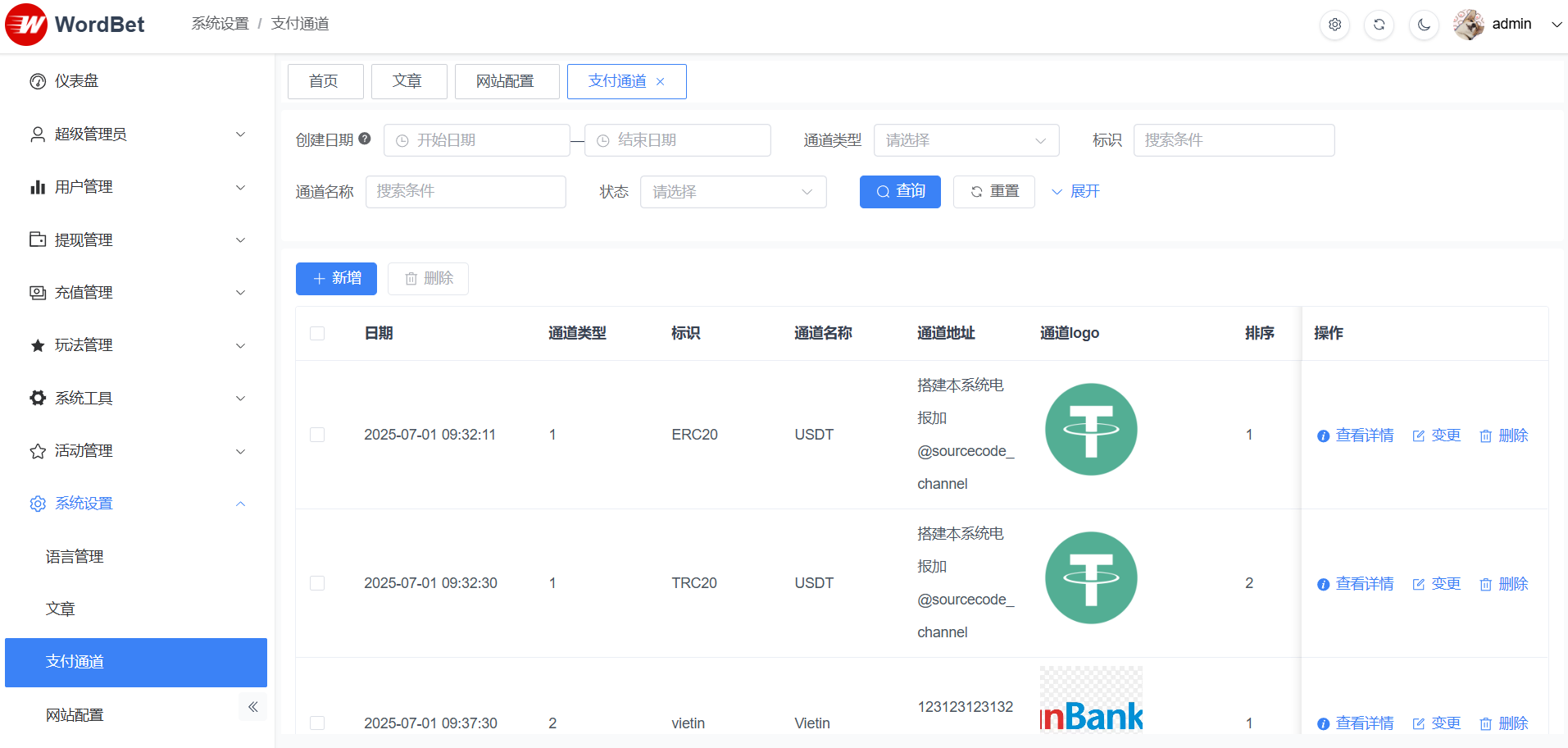Click the 新增 button
Image resolution: width=1568 pixels, height=748 pixels.
coord(336,279)
